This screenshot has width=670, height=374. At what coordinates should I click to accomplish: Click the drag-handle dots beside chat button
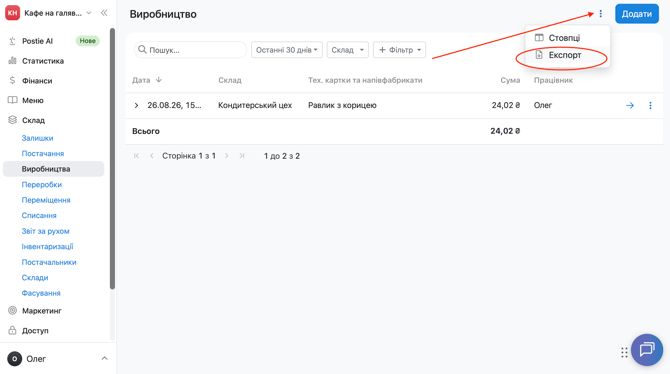tap(624, 352)
